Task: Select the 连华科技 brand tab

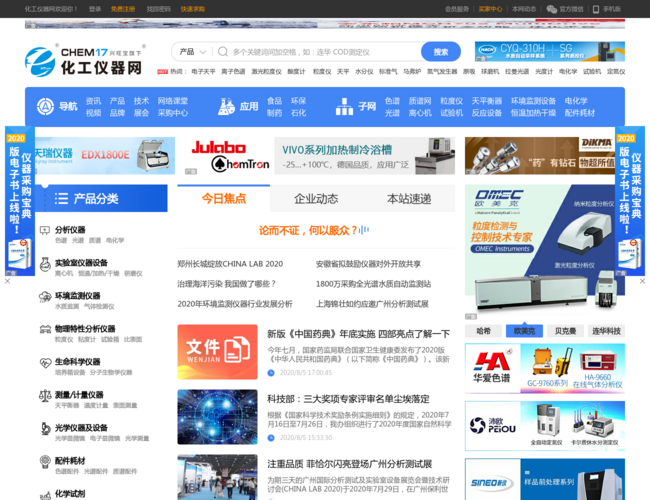Action: [606, 331]
